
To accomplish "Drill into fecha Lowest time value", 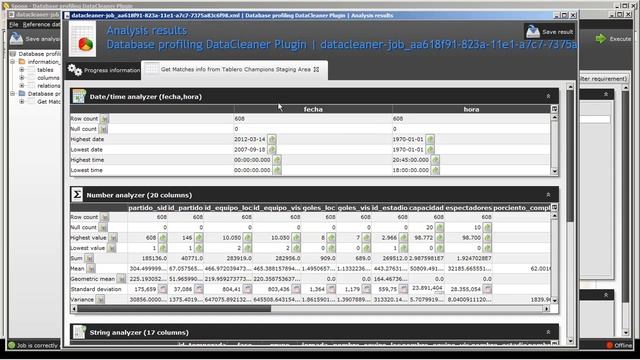I will pyautogui.click(x=277, y=170).
